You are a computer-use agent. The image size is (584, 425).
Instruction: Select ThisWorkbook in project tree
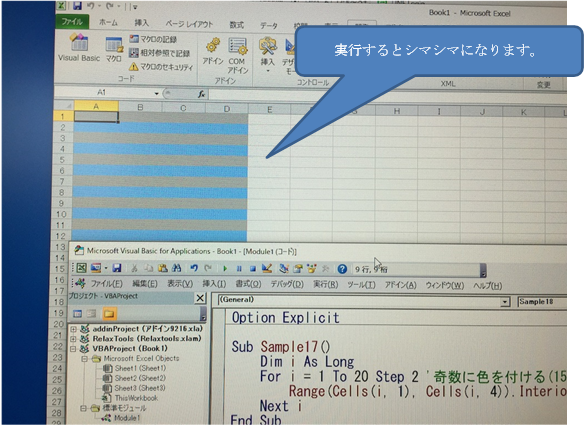click(136, 398)
